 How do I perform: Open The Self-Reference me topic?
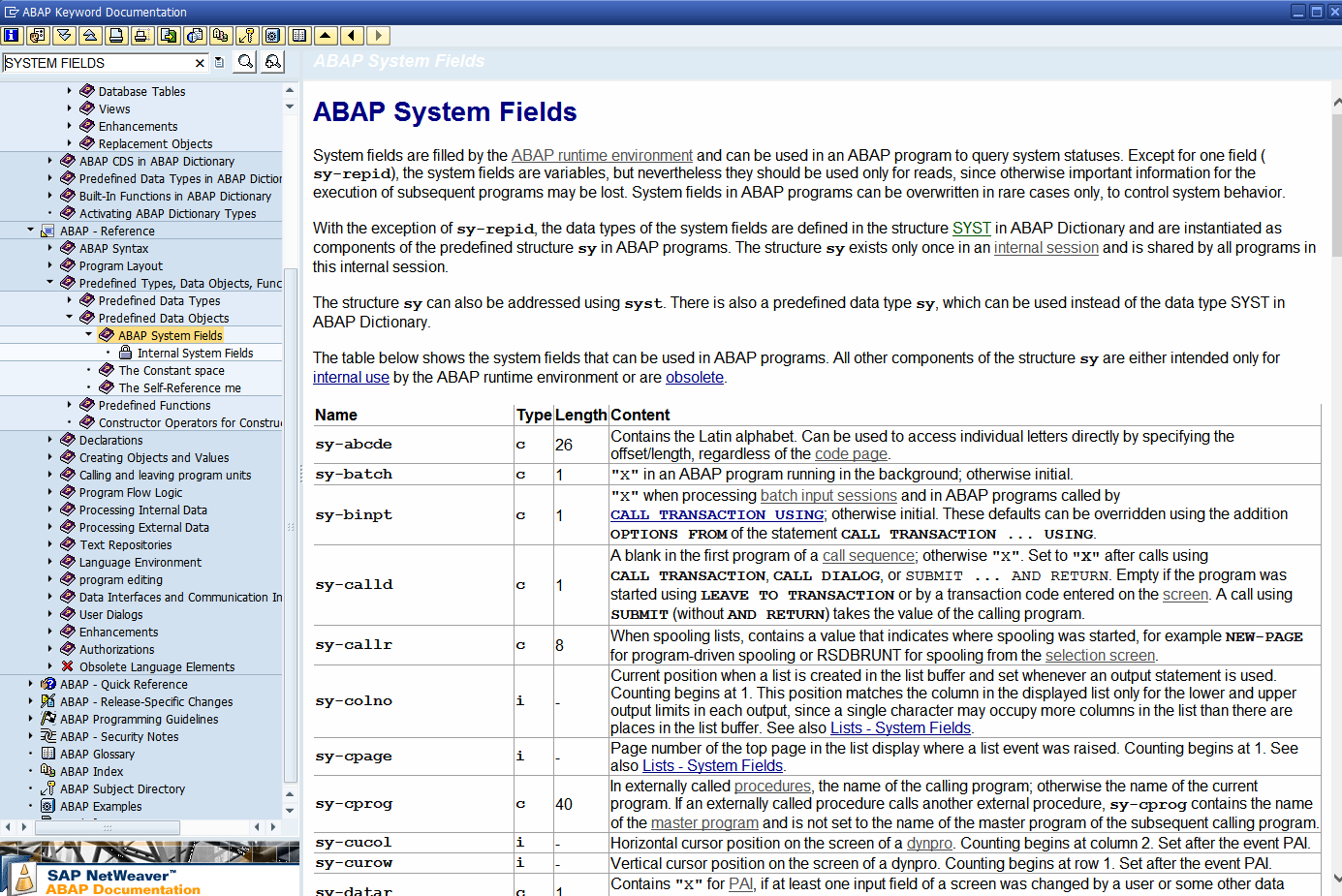pyautogui.click(x=179, y=387)
